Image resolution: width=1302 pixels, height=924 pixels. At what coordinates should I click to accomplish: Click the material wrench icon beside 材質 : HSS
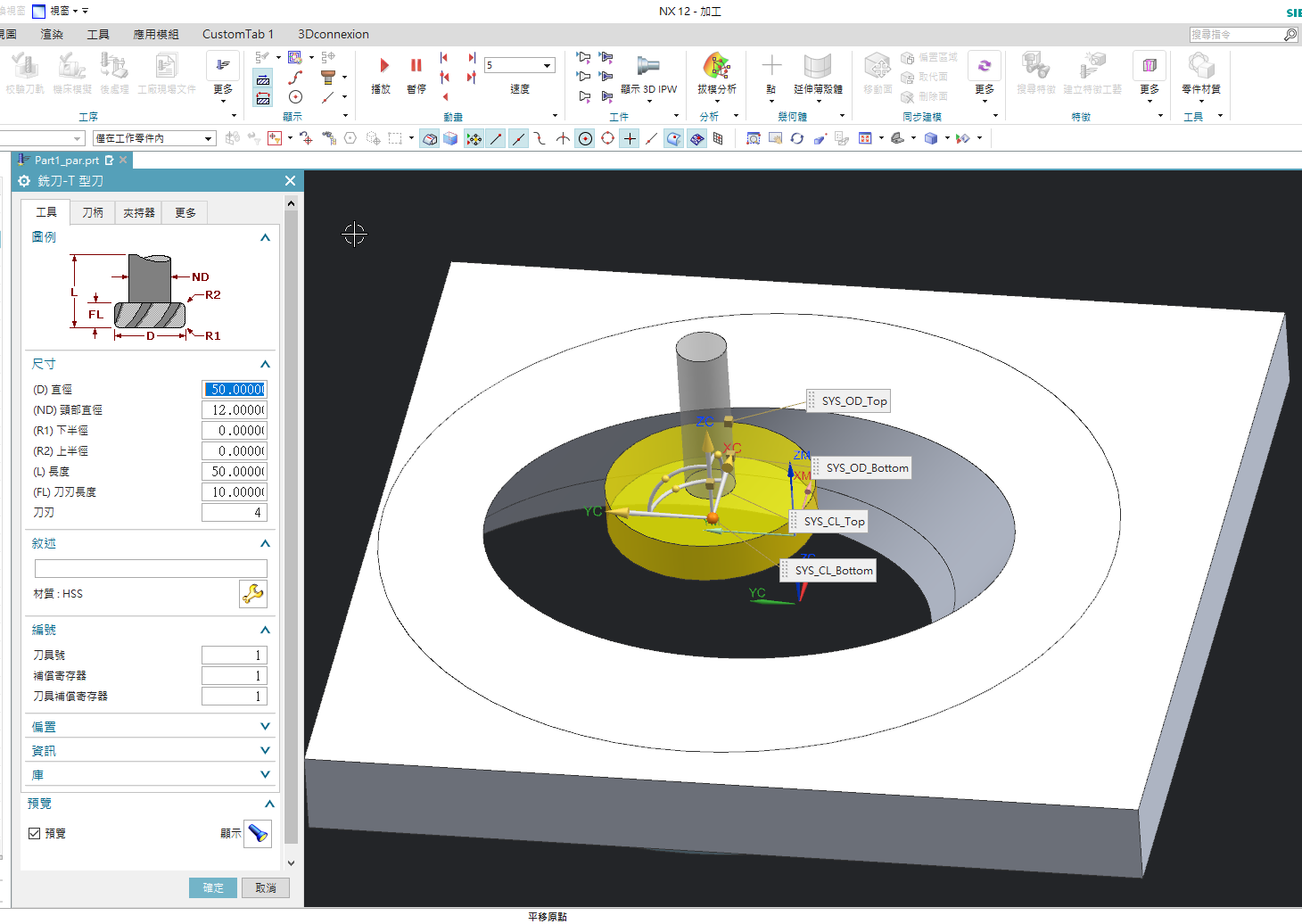[x=253, y=594]
